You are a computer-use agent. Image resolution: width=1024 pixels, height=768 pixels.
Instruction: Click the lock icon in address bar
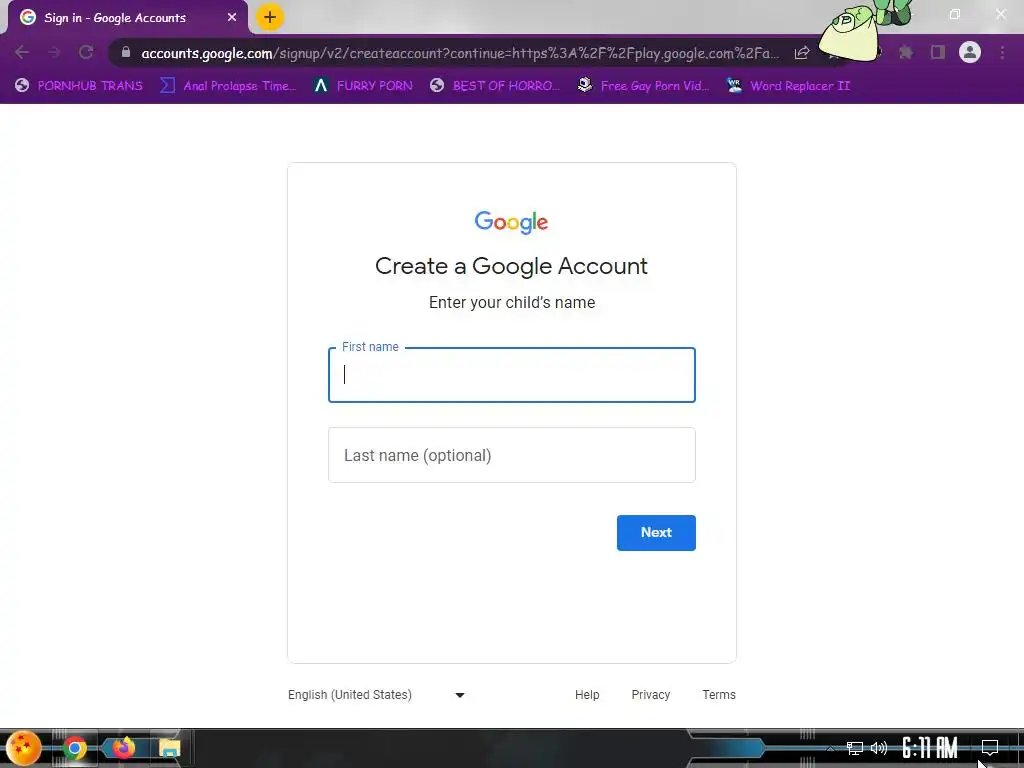point(126,52)
